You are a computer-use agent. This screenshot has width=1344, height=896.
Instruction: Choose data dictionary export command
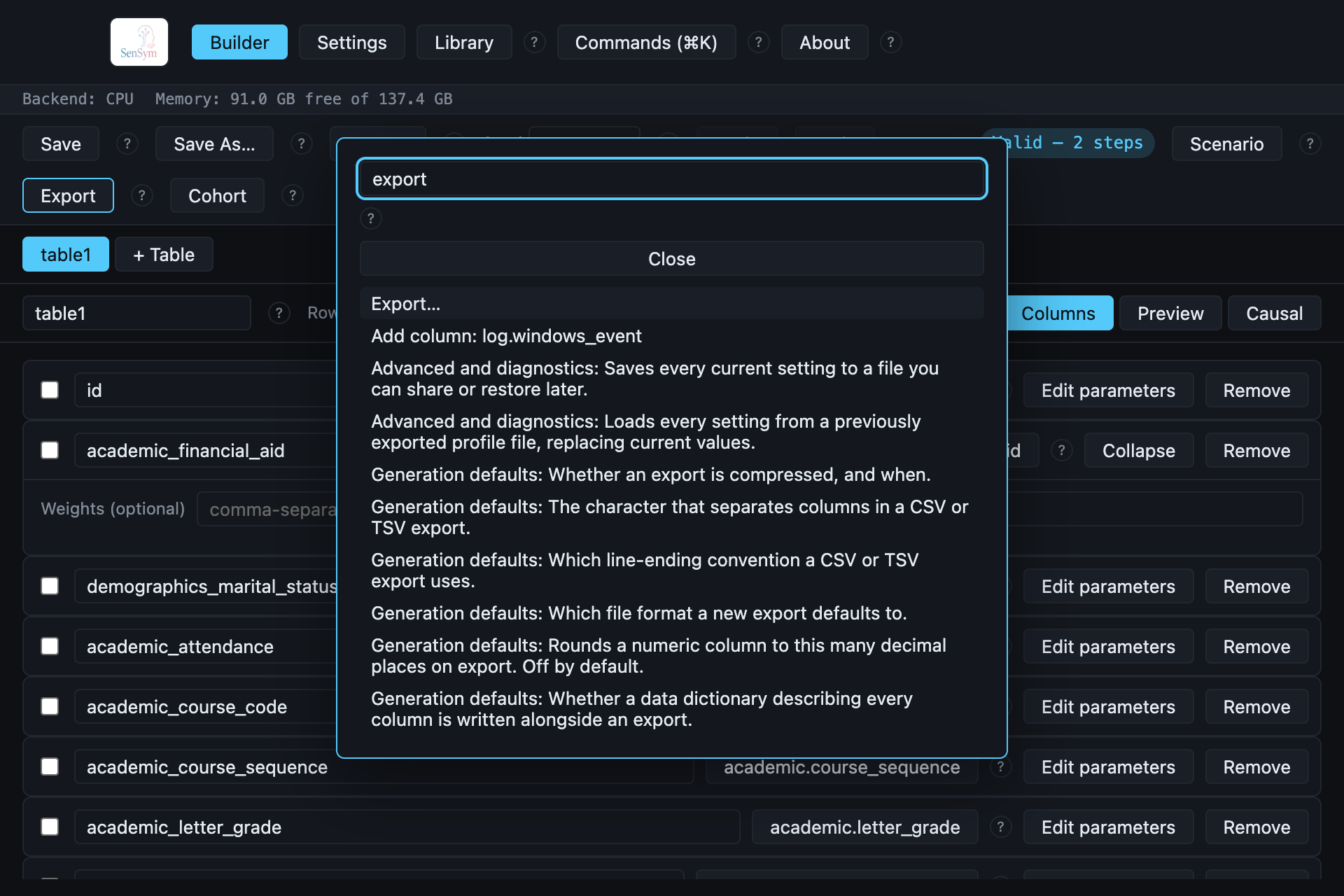coord(671,708)
